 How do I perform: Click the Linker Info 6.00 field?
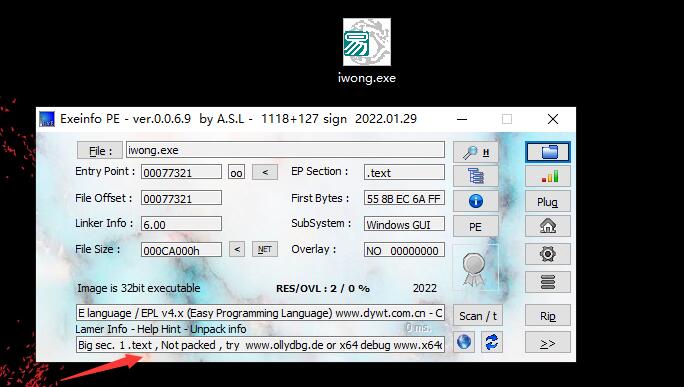[181, 224]
